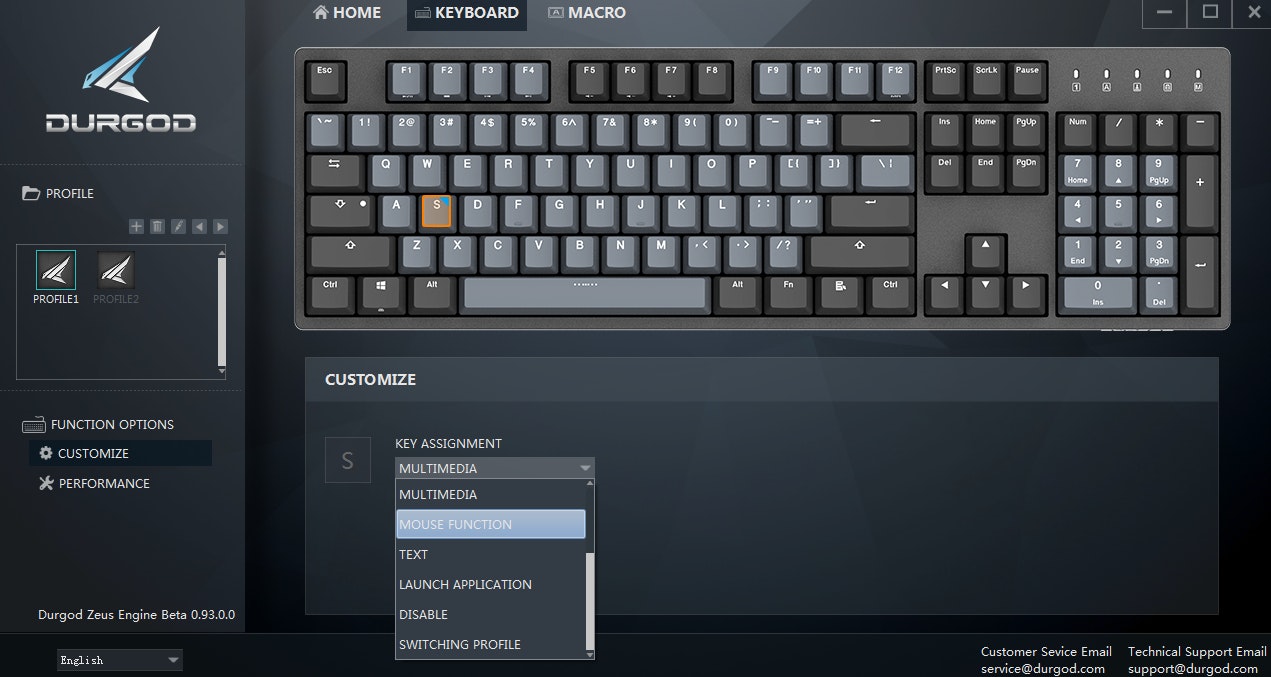Add a new profile with plus icon
This screenshot has height=677, width=1271.
point(136,227)
